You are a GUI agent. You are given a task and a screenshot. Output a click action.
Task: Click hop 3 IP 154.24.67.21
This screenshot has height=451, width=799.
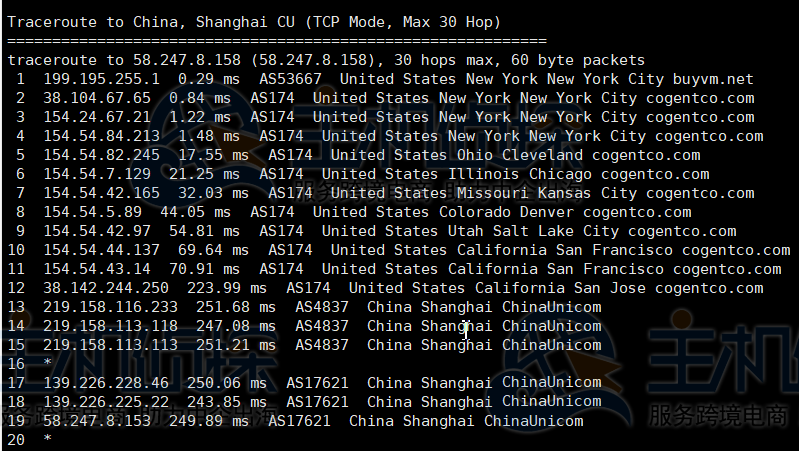pyautogui.click(x=97, y=117)
